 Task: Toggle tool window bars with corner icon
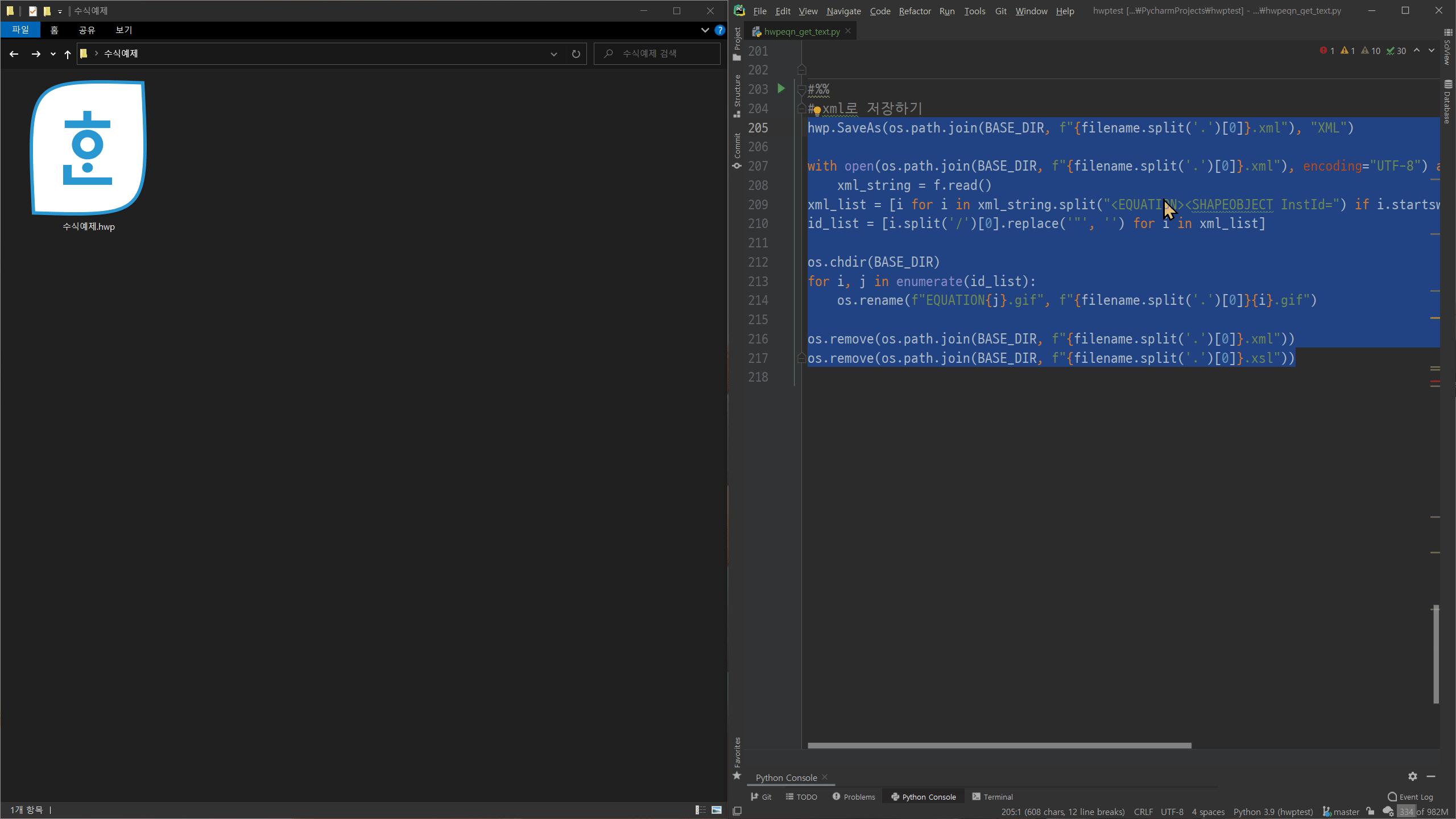click(x=737, y=811)
